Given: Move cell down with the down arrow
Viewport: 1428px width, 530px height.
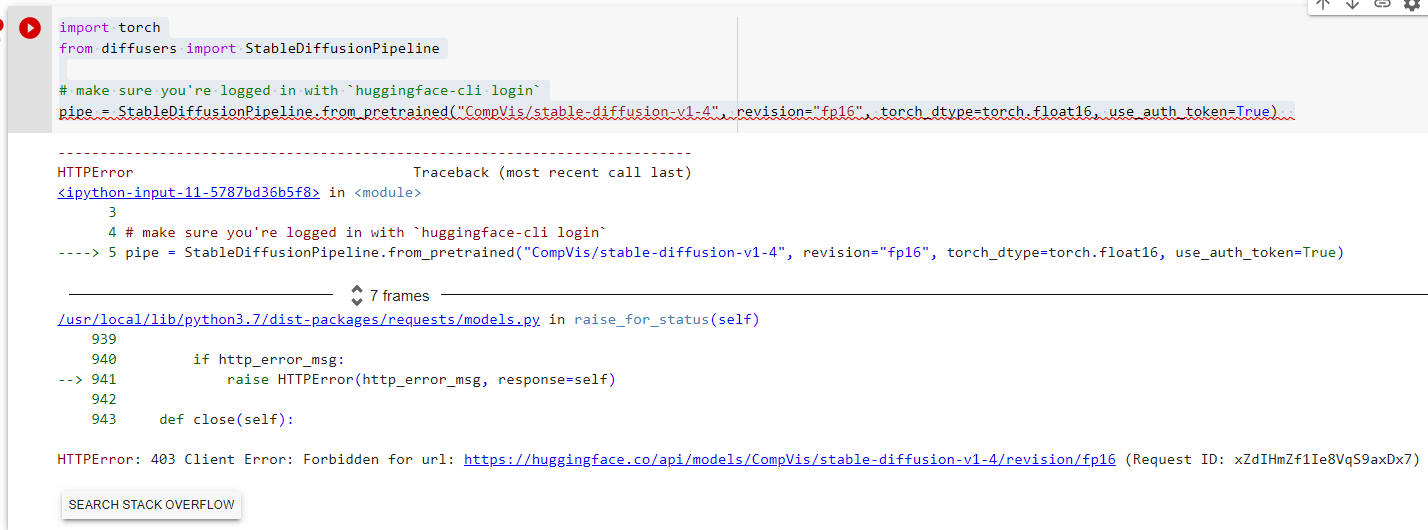Looking at the screenshot, I should [1353, 4].
